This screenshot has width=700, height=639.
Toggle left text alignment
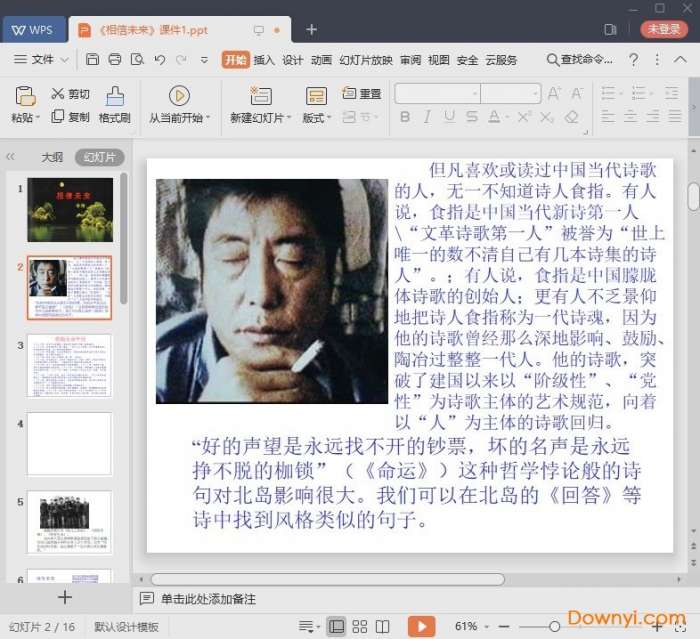tap(607, 117)
